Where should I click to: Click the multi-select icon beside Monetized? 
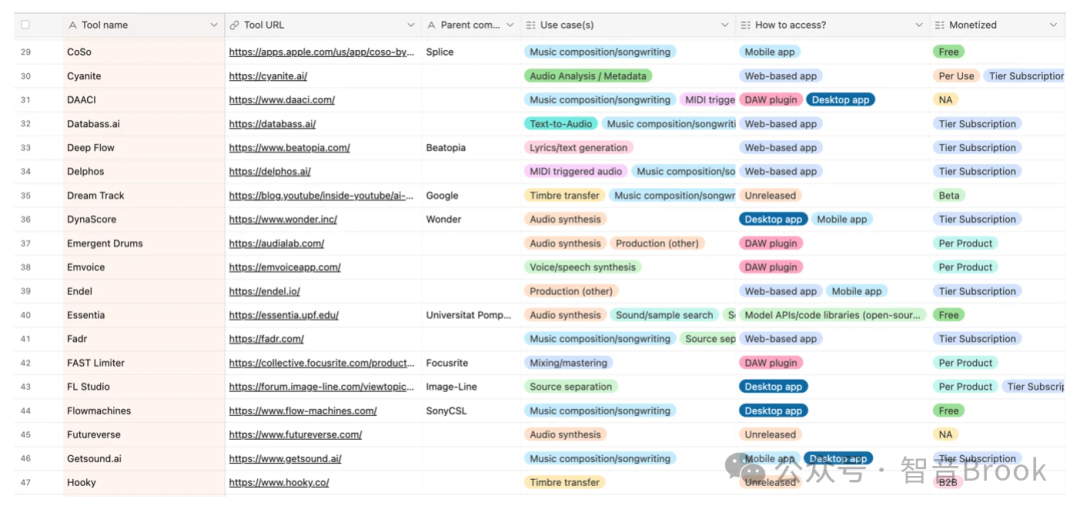click(x=939, y=25)
